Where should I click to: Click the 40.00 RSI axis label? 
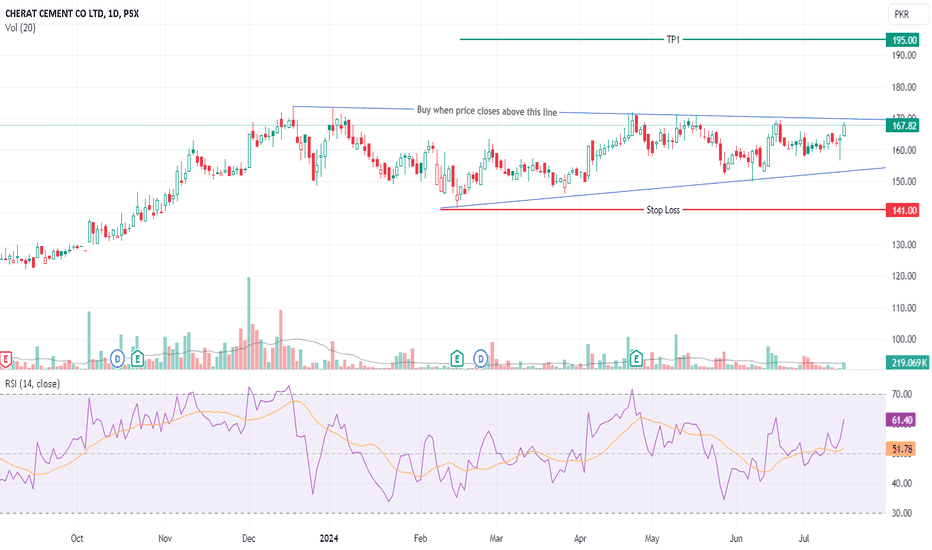902,483
